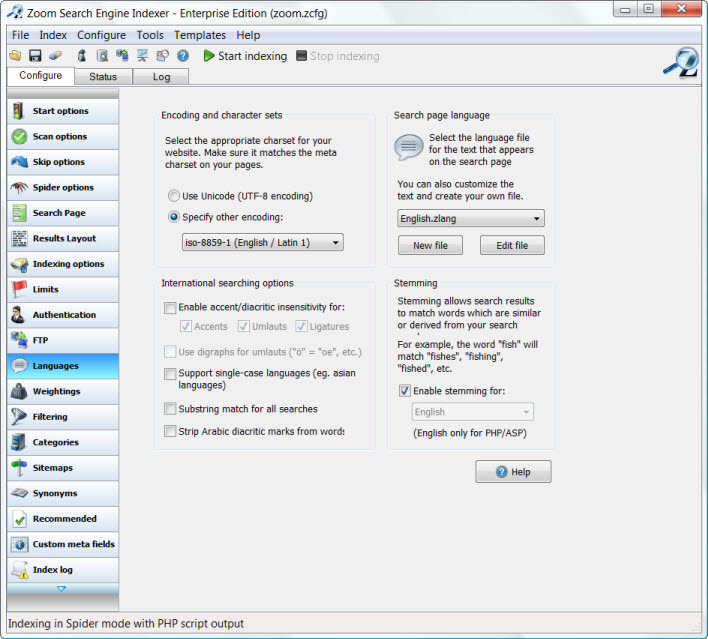Click the wizard person toolbar icon

pyautogui.click(x=82, y=56)
